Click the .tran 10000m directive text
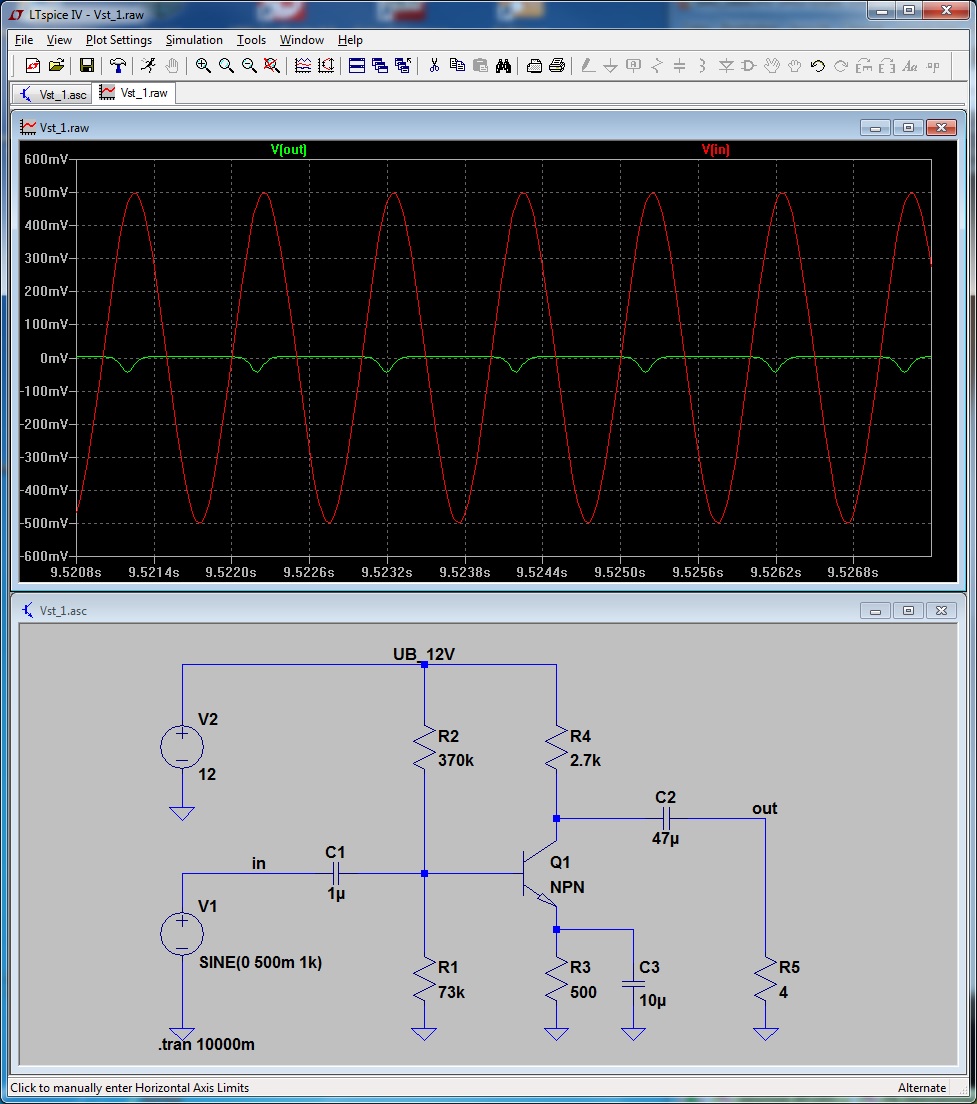Screen dimensions: 977x1104 206,1044
